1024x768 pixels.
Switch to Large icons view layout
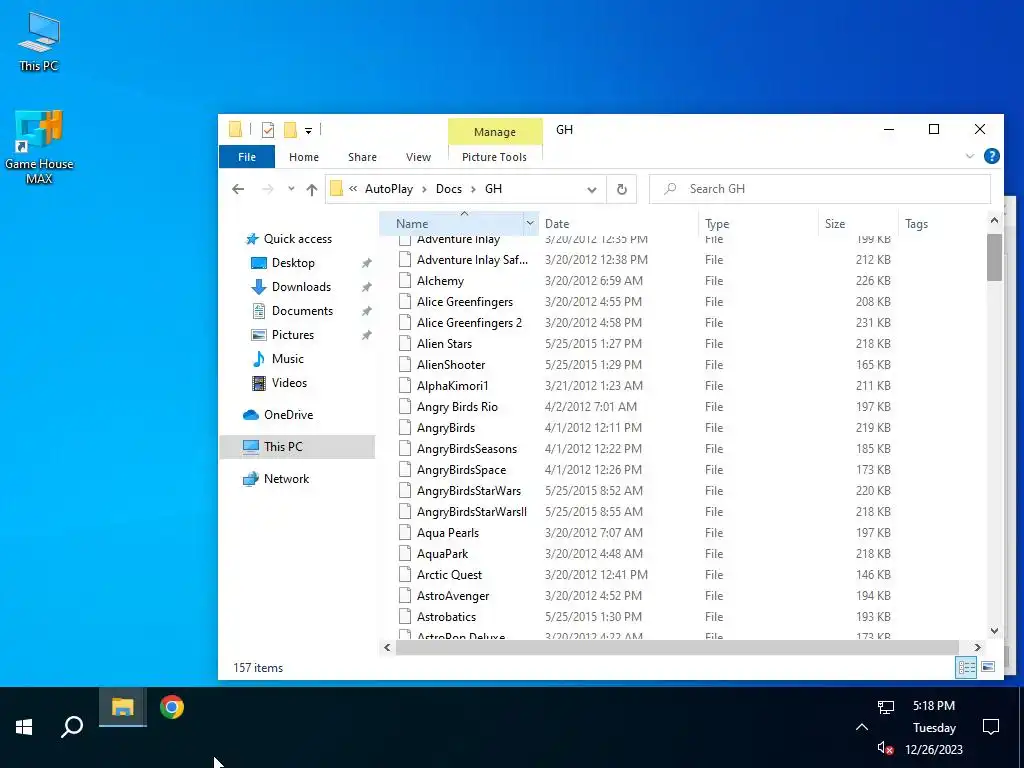point(988,667)
